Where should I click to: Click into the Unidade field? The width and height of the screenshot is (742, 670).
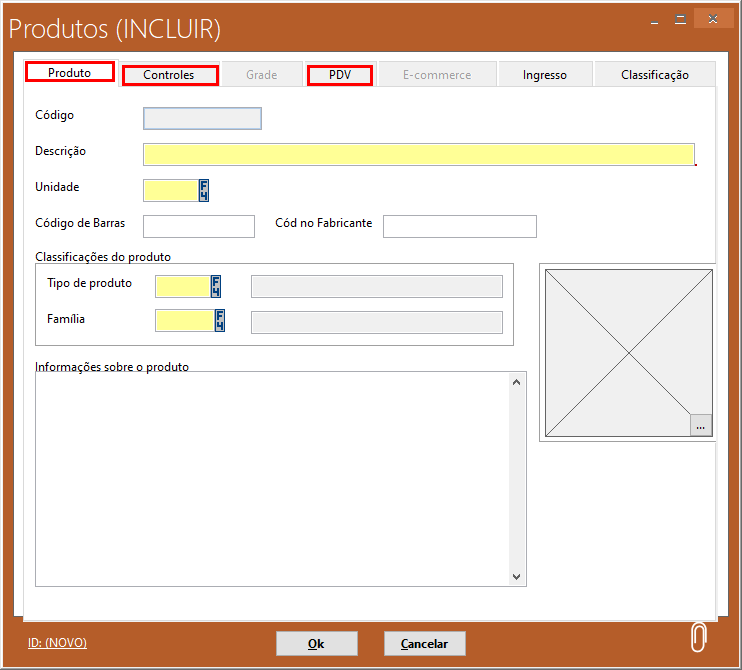[170, 190]
